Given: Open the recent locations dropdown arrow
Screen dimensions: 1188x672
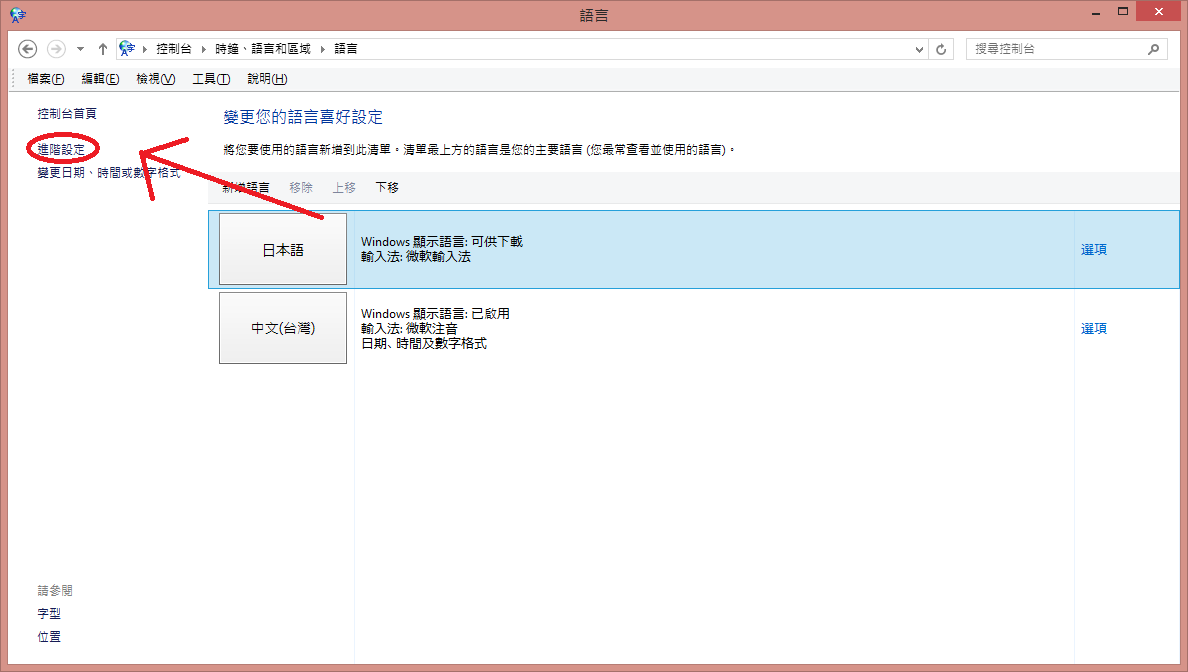Looking at the screenshot, I should click(x=80, y=49).
